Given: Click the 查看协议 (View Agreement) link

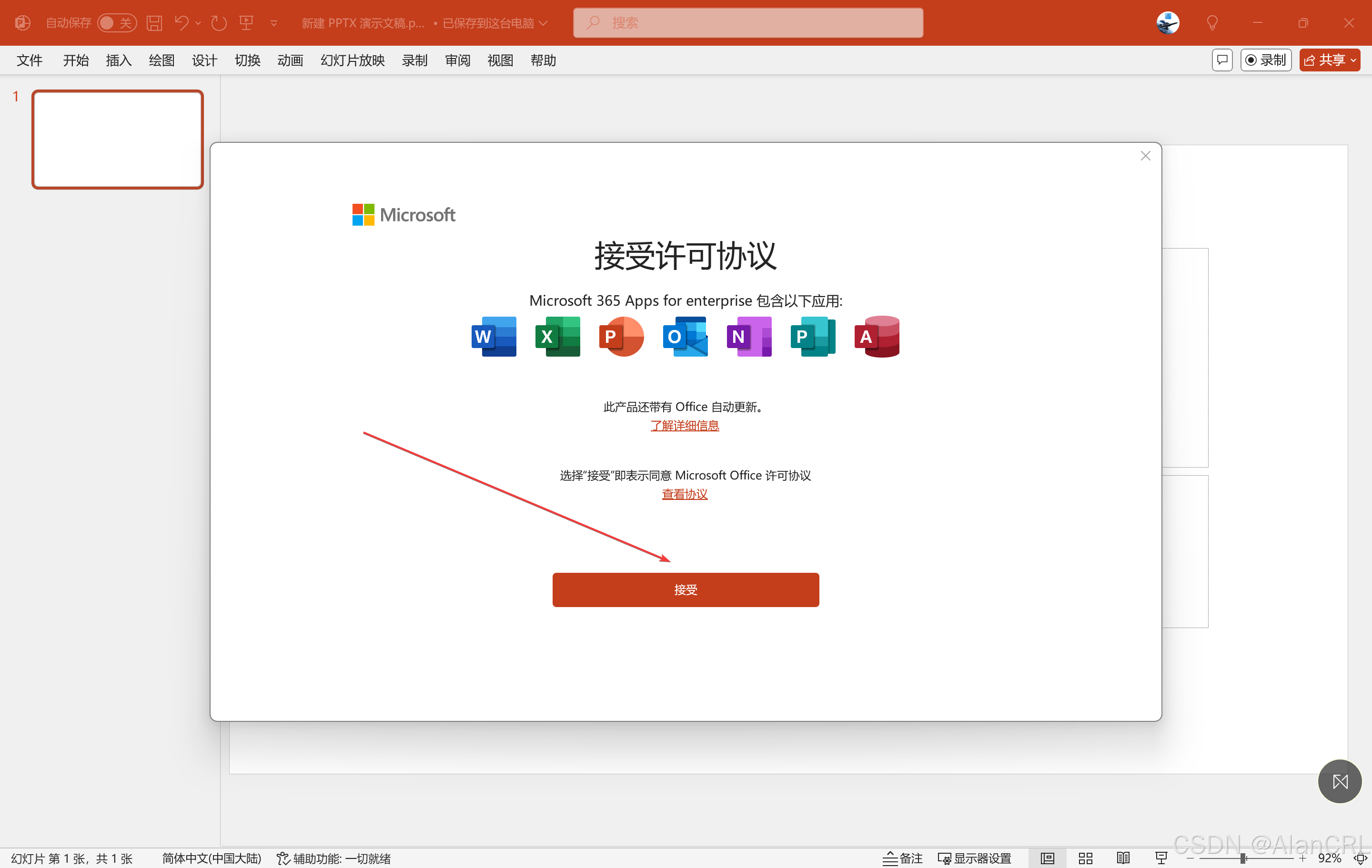Looking at the screenshot, I should coord(684,494).
